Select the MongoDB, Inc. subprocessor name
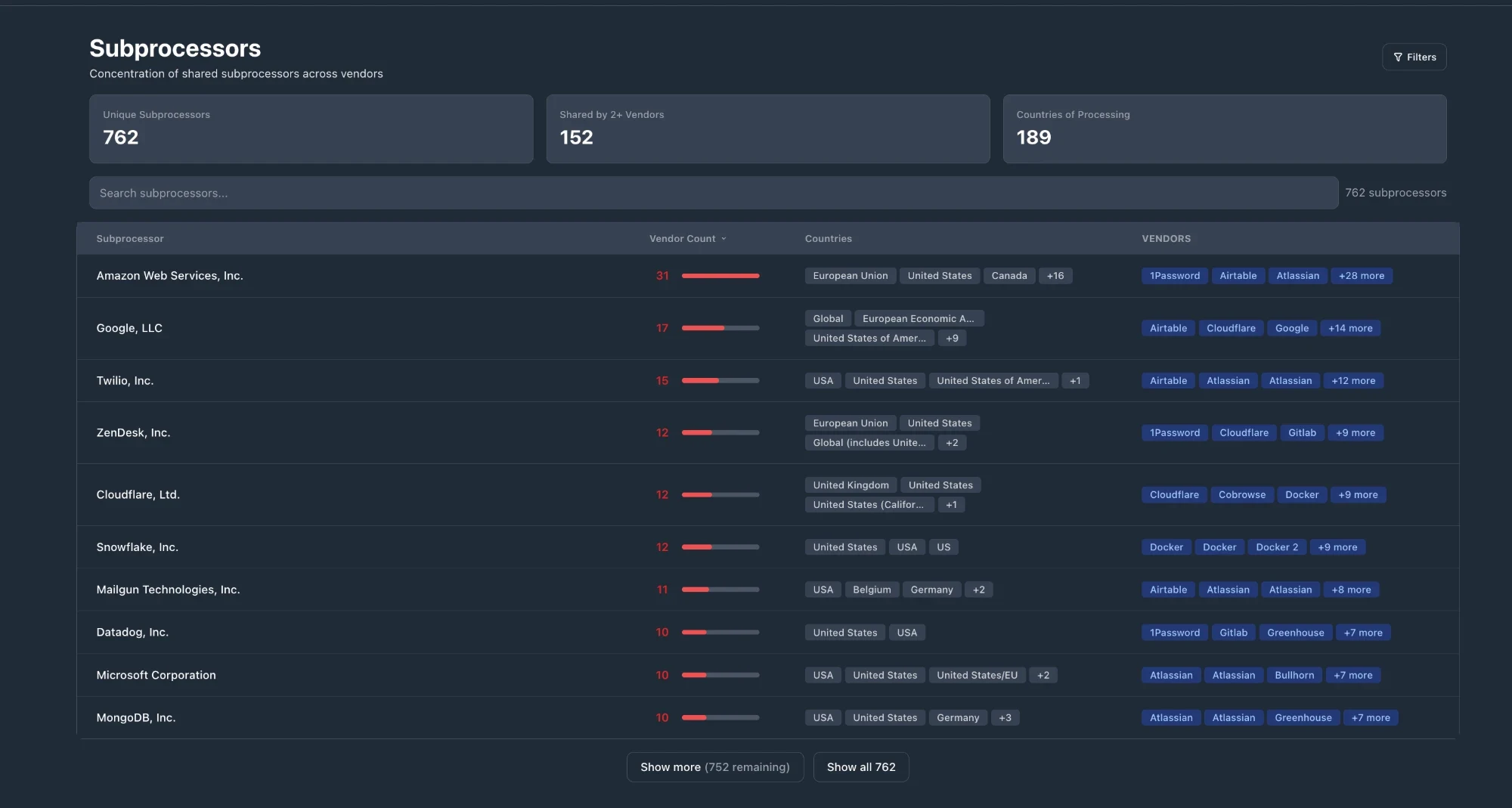The width and height of the screenshot is (1512, 808). click(135, 717)
